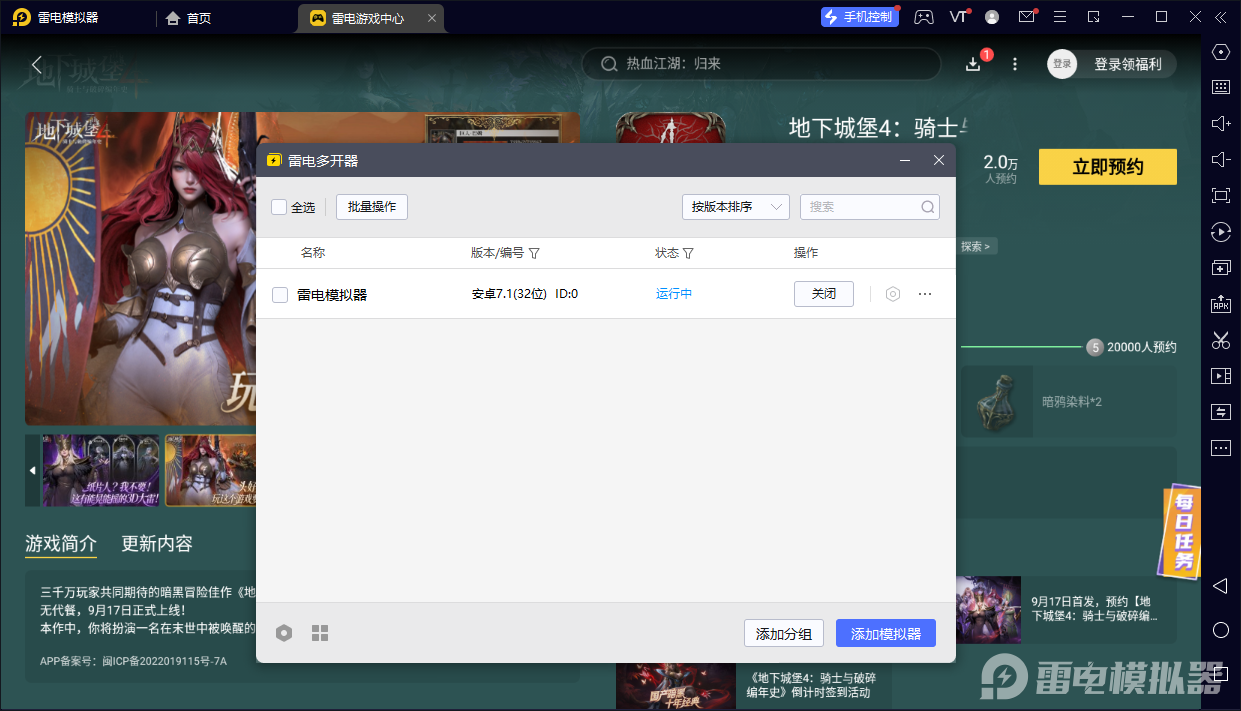The width and height of the screenshot is (1241, 711).
Task: Click the video recorder sidebar icon
Action: 1220,376
